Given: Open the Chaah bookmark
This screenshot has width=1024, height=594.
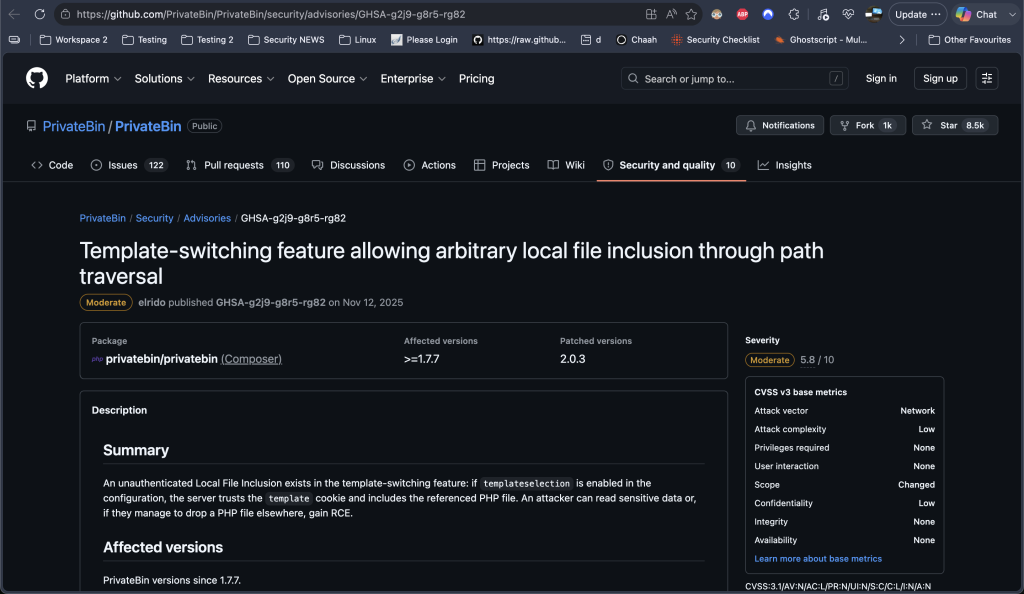Looking at the screenshot, I should point(637,40).
